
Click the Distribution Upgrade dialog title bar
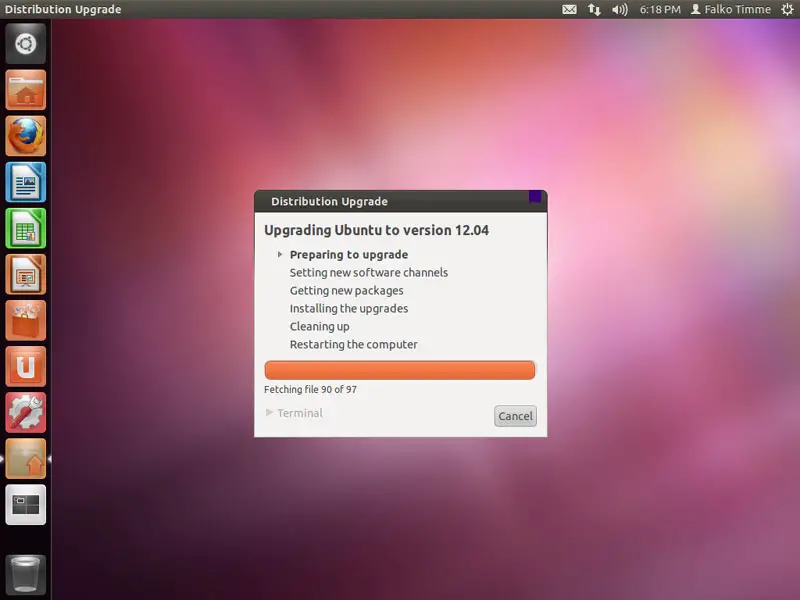pyautogui.click(x=401, y=202)
